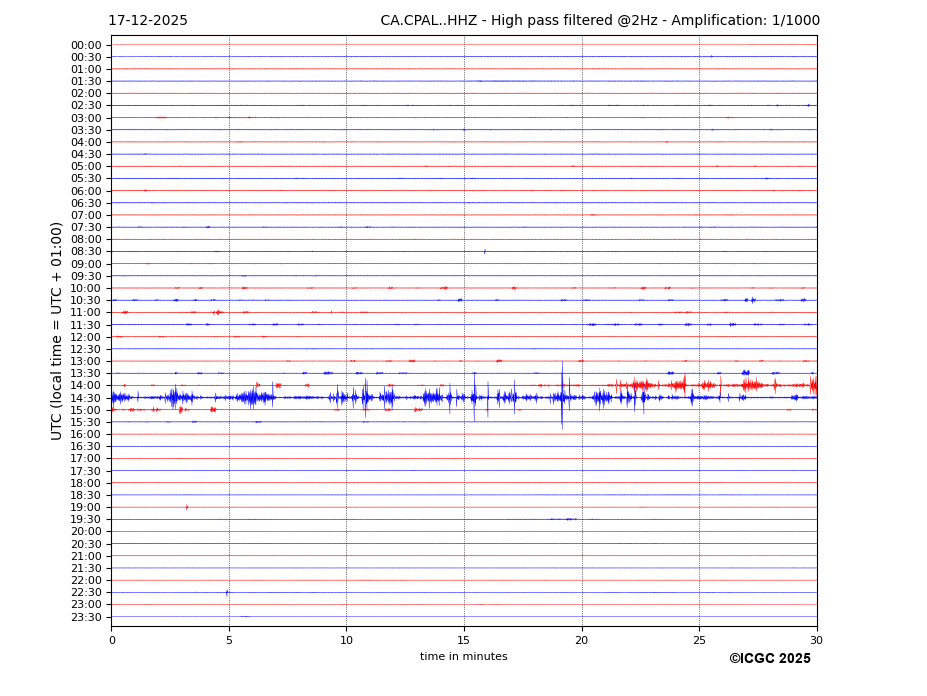Click the small blue spike on the 22:30 trace
927x696 pixels.
pyautogui.click(x=227, y=592)
